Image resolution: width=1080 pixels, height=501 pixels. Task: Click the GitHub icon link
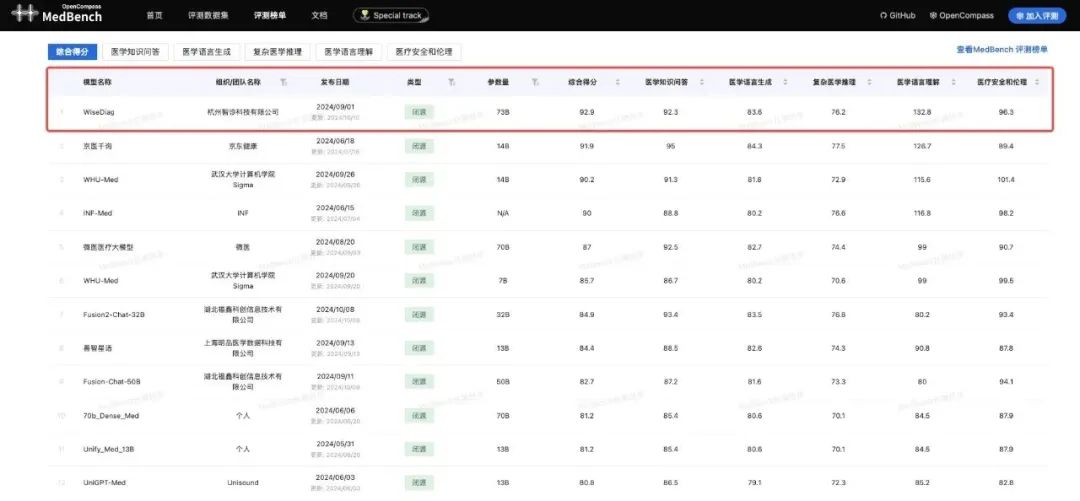[897, 15]
